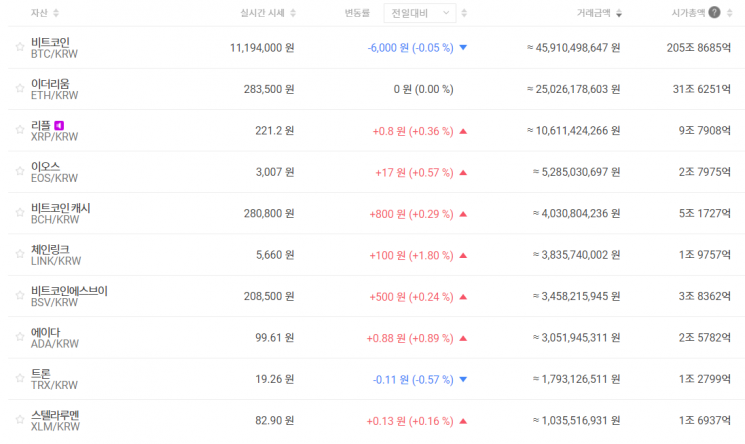Toggle the star for 리플 XRP/KRW
The width and height of the screenshot is (745, 444).
[19, 129]
